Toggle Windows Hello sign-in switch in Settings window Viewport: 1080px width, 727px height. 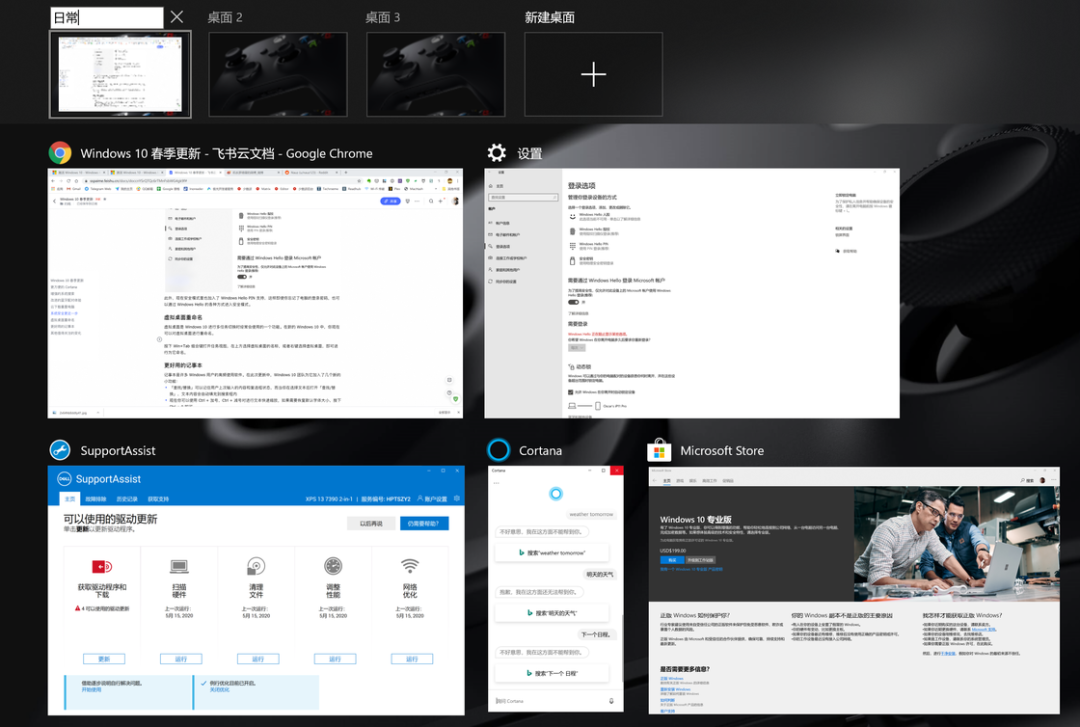(573, 302)
